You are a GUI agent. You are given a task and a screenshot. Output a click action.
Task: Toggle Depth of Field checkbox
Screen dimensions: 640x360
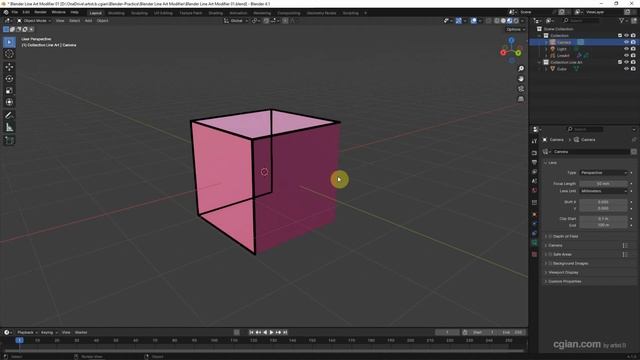550,236
